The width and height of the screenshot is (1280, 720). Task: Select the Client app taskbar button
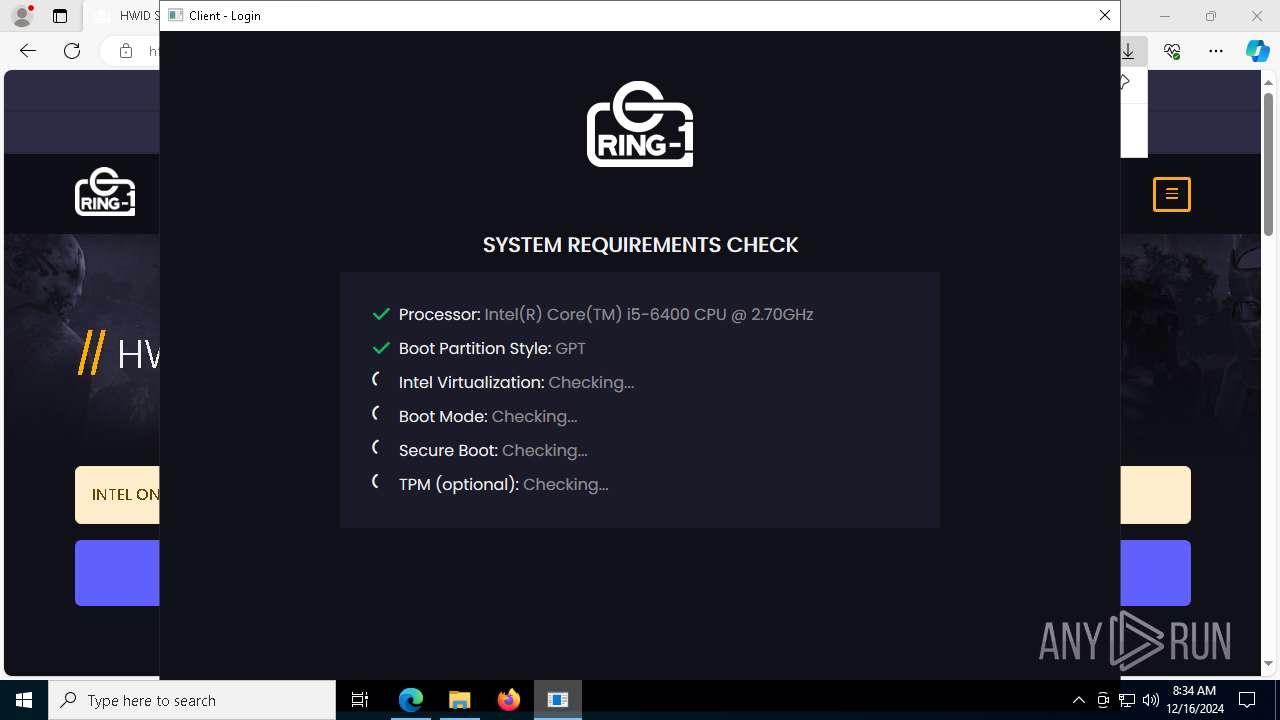[x=558, y=700]
